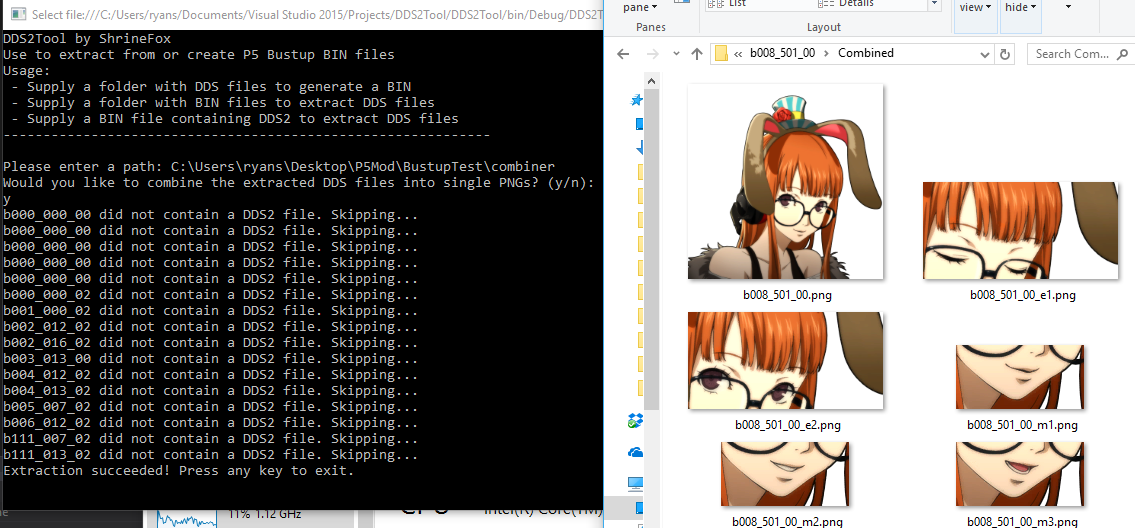Image resolution: width=1135 pixels, height=528 pixels.
Task: Click the 'b005_007_02 did not contain' console line
Action: [x=211, y=406]
